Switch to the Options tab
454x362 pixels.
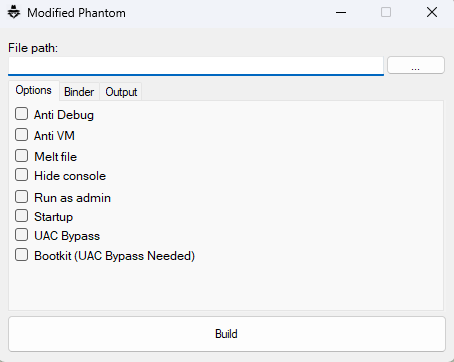pos(34,90)
